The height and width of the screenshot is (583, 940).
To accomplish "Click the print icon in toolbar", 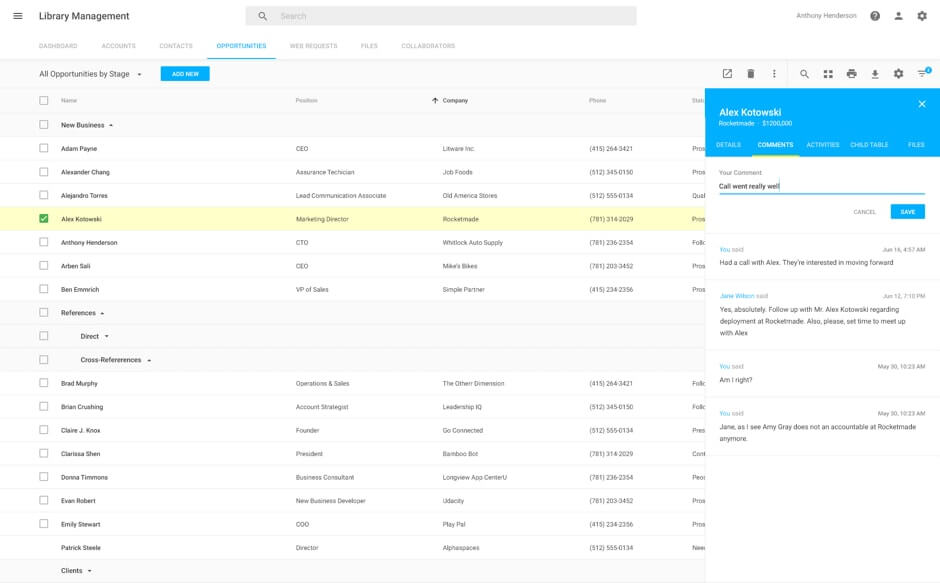I will click(x=851, y=74).
